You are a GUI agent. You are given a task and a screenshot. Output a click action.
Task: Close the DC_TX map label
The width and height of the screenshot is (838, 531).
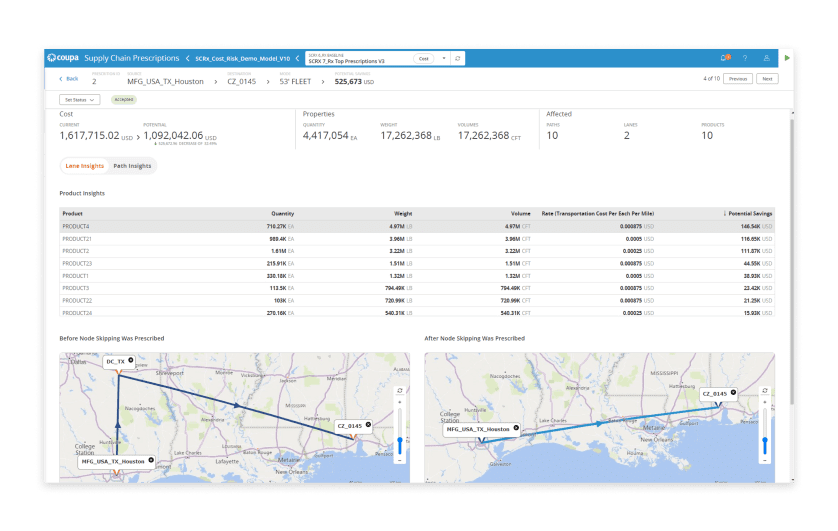click(131, 360)
